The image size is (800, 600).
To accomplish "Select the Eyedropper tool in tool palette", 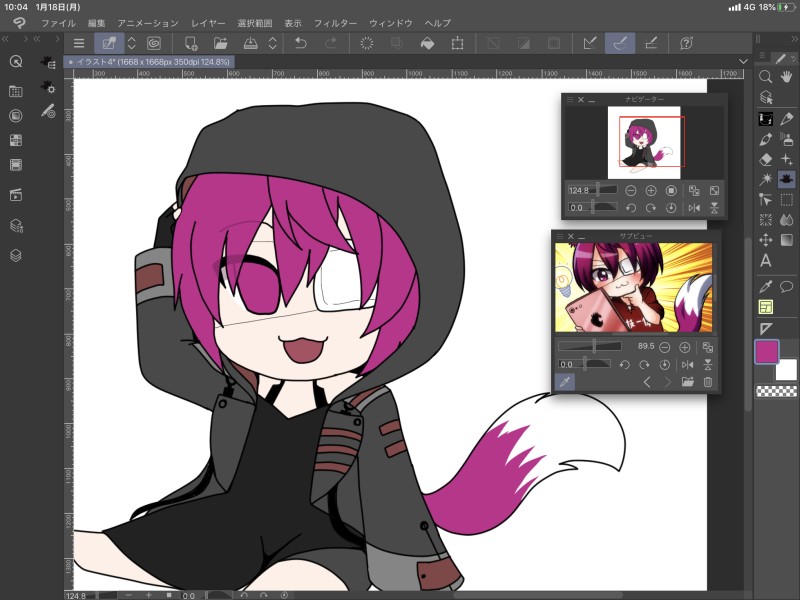I will click(x=765, y=286).
